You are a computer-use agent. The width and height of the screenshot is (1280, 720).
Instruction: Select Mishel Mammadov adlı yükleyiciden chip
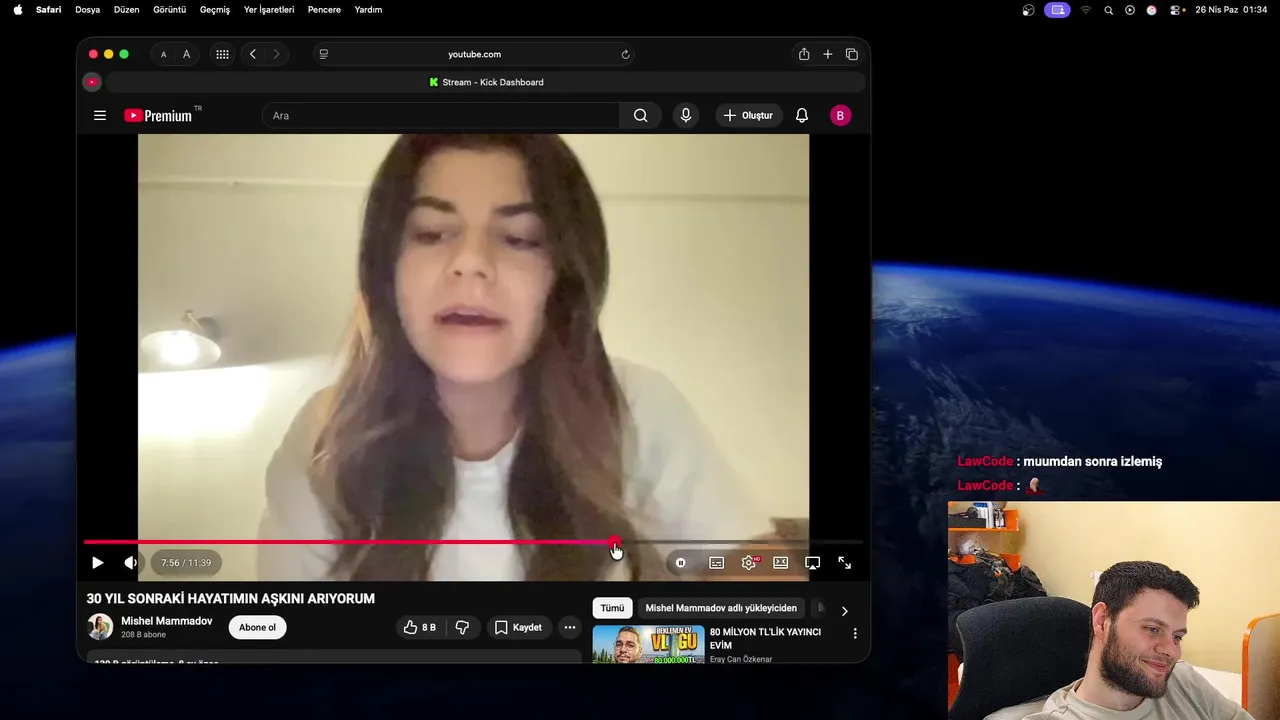coord(721,608)
